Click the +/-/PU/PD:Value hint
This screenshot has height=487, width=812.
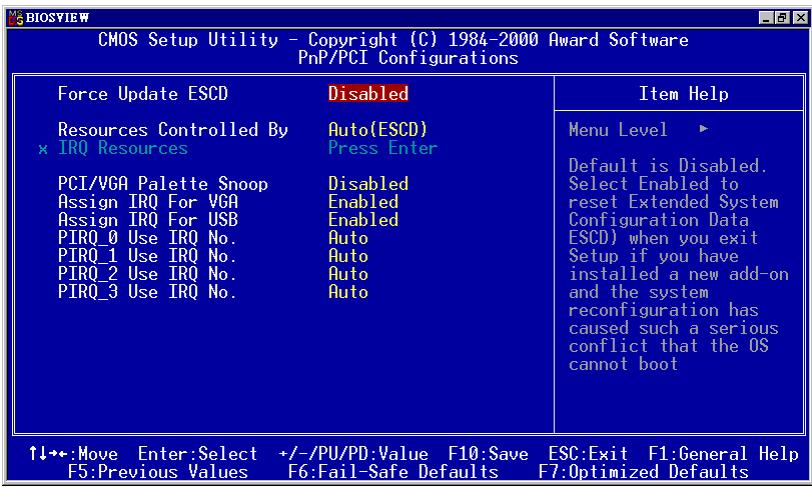[353, 454]
